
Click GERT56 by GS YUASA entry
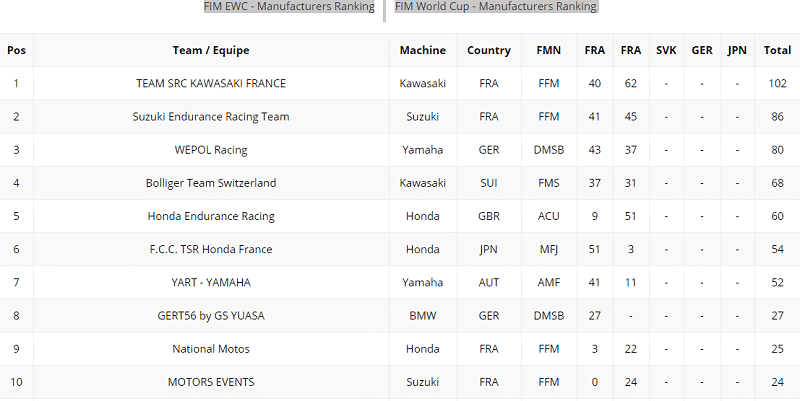[x=211, y=316]
